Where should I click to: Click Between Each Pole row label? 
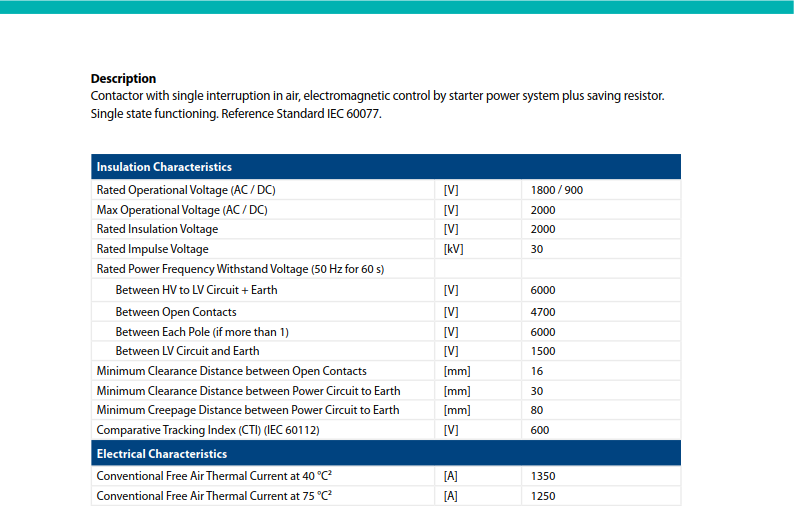[202, 332]
